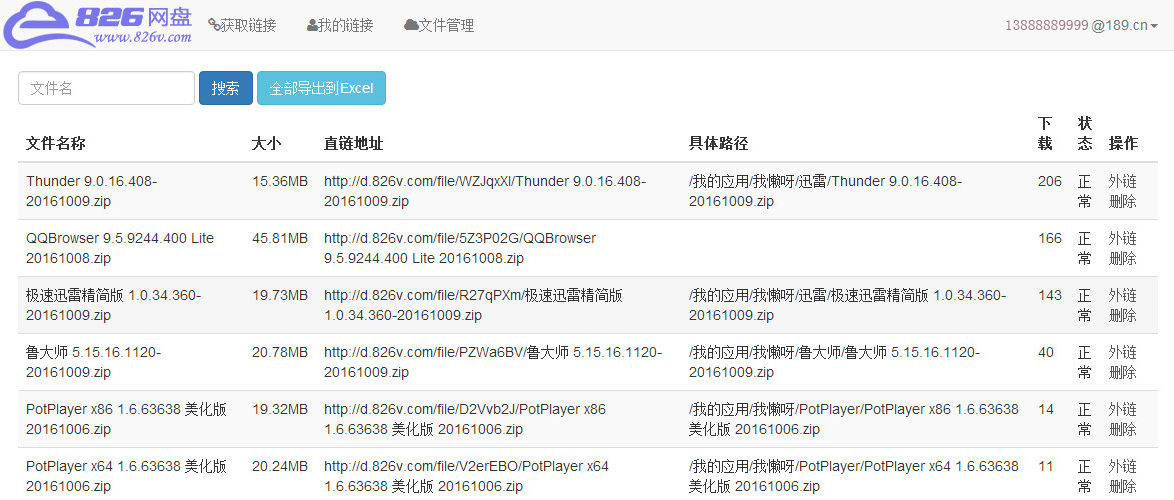Click the size value 20.24MB
The image size is (1174, 500).
point(280,466)
